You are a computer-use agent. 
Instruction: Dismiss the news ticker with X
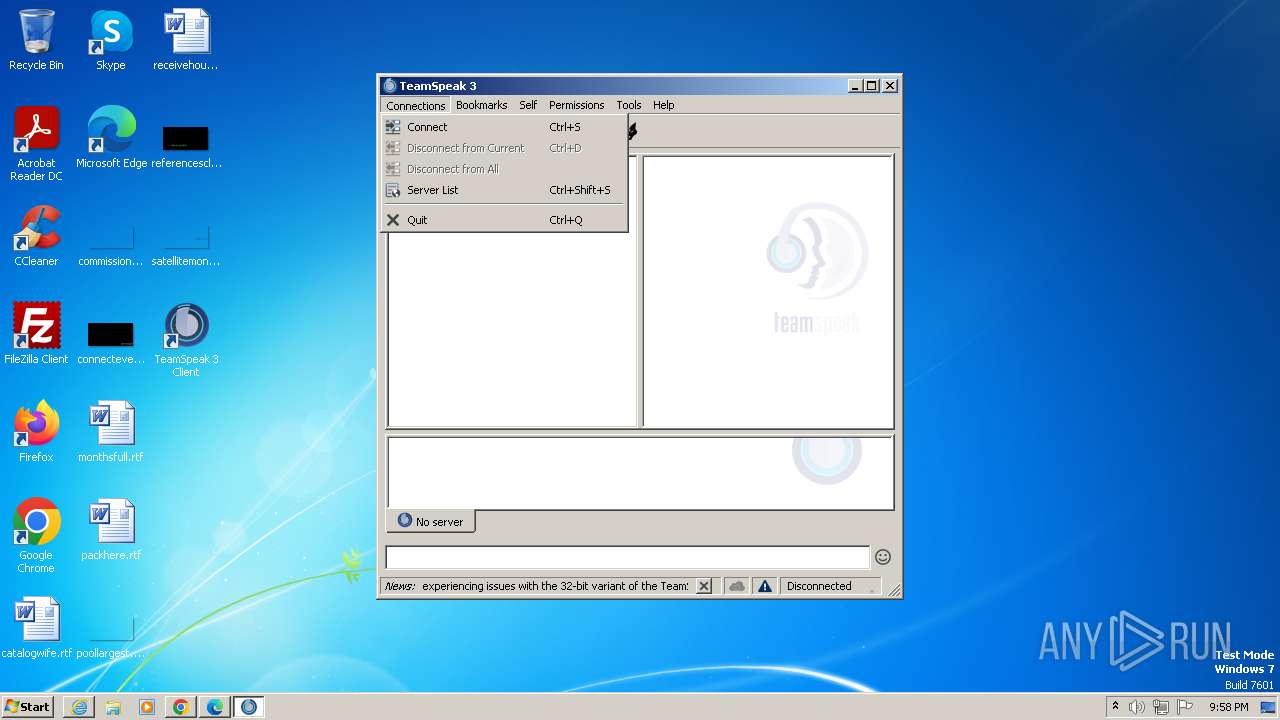tap(704, 586)
